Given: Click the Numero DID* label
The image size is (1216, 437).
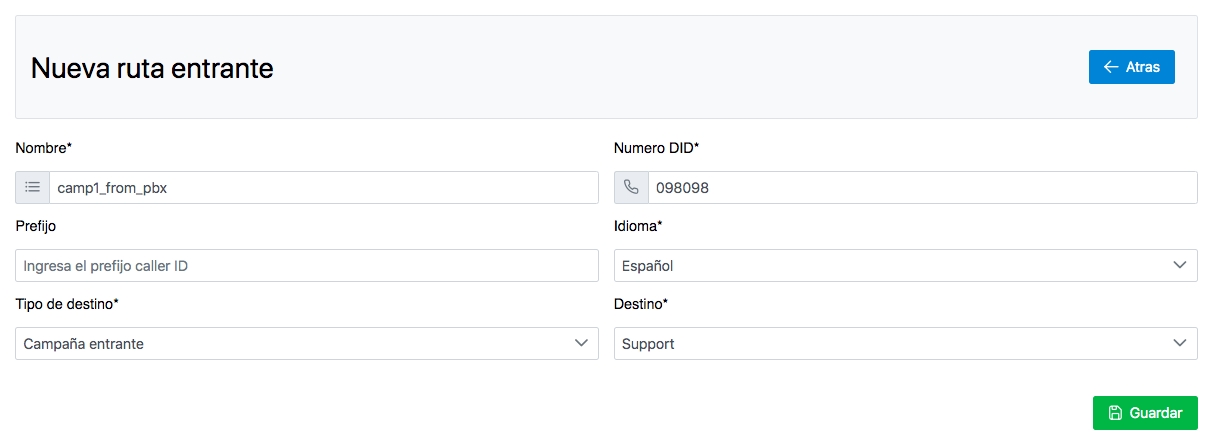Looking at the screenshot, I should [656, 148].
